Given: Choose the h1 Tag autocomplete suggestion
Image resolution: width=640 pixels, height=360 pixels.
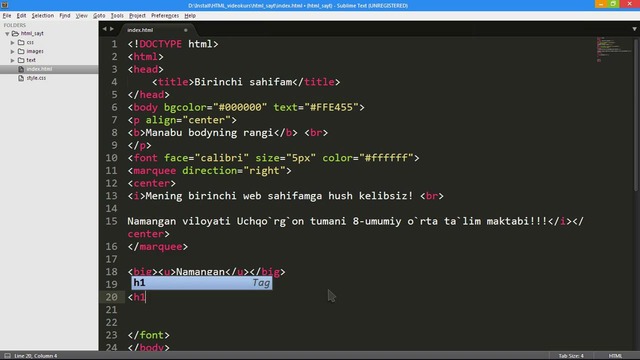Looking at the screenshot, I should (202, 283).
